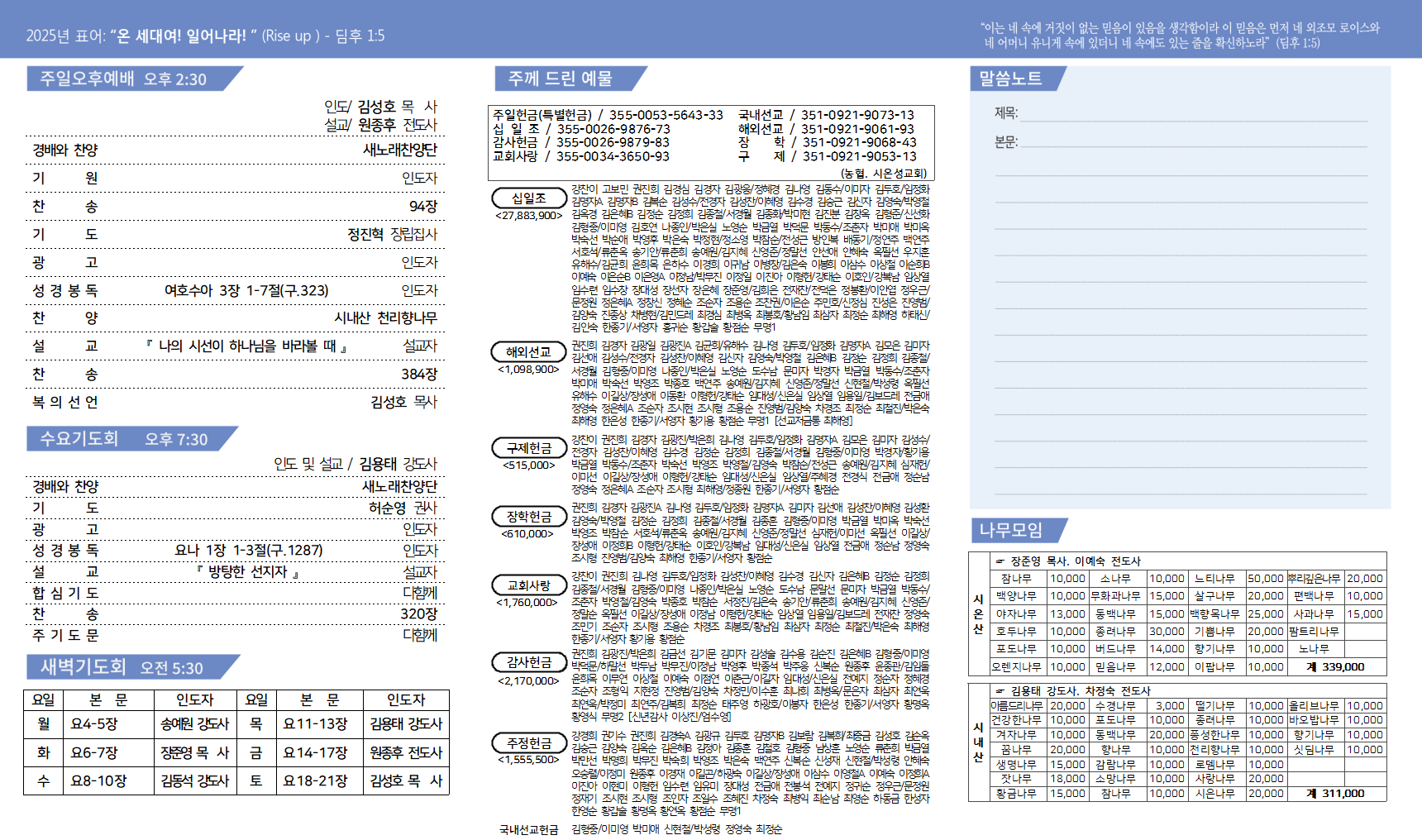Click the '수요기도회' section header
1422x840 pixels.
point(132,438)
